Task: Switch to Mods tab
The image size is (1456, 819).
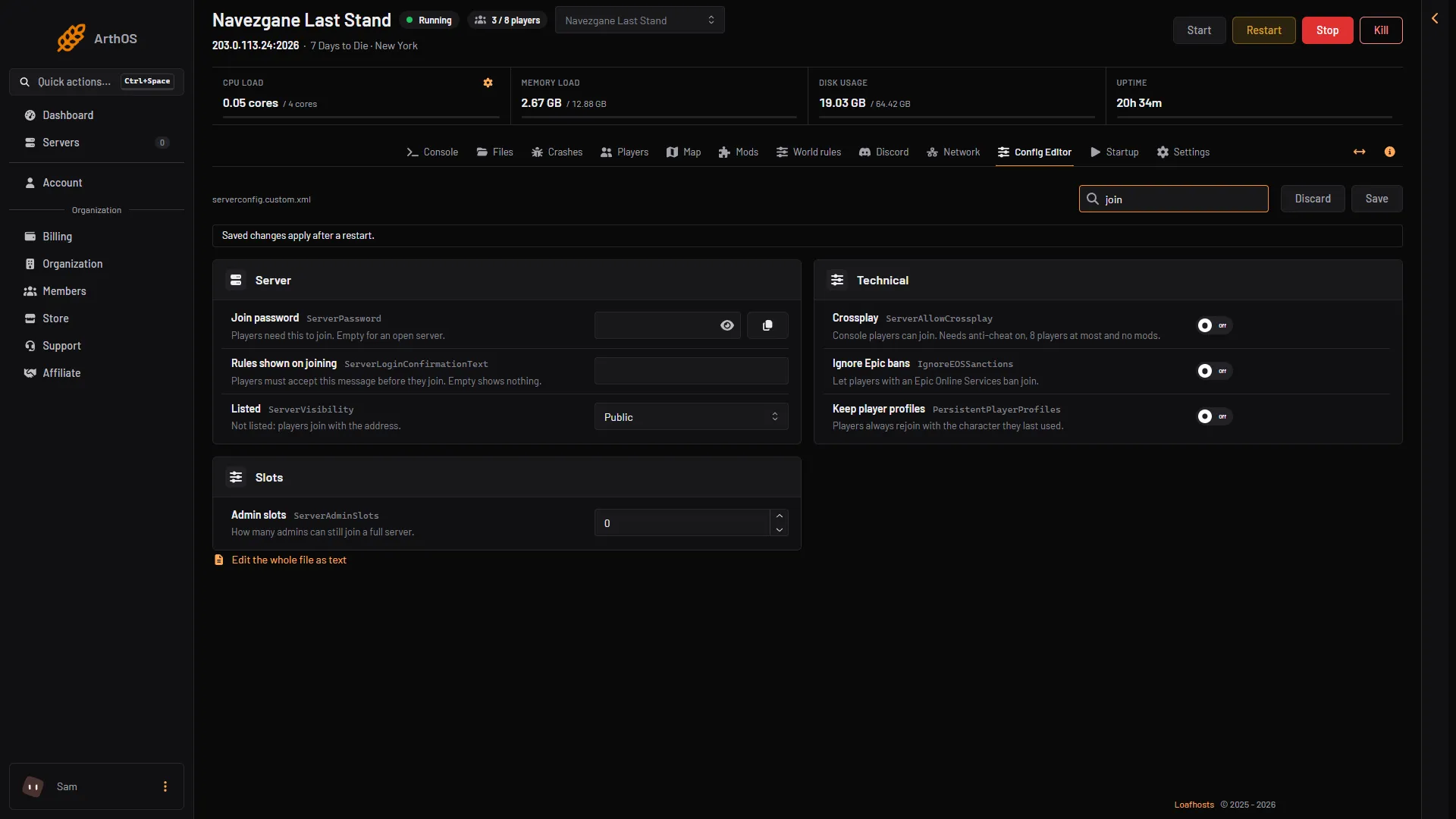Action: point(739,152)
